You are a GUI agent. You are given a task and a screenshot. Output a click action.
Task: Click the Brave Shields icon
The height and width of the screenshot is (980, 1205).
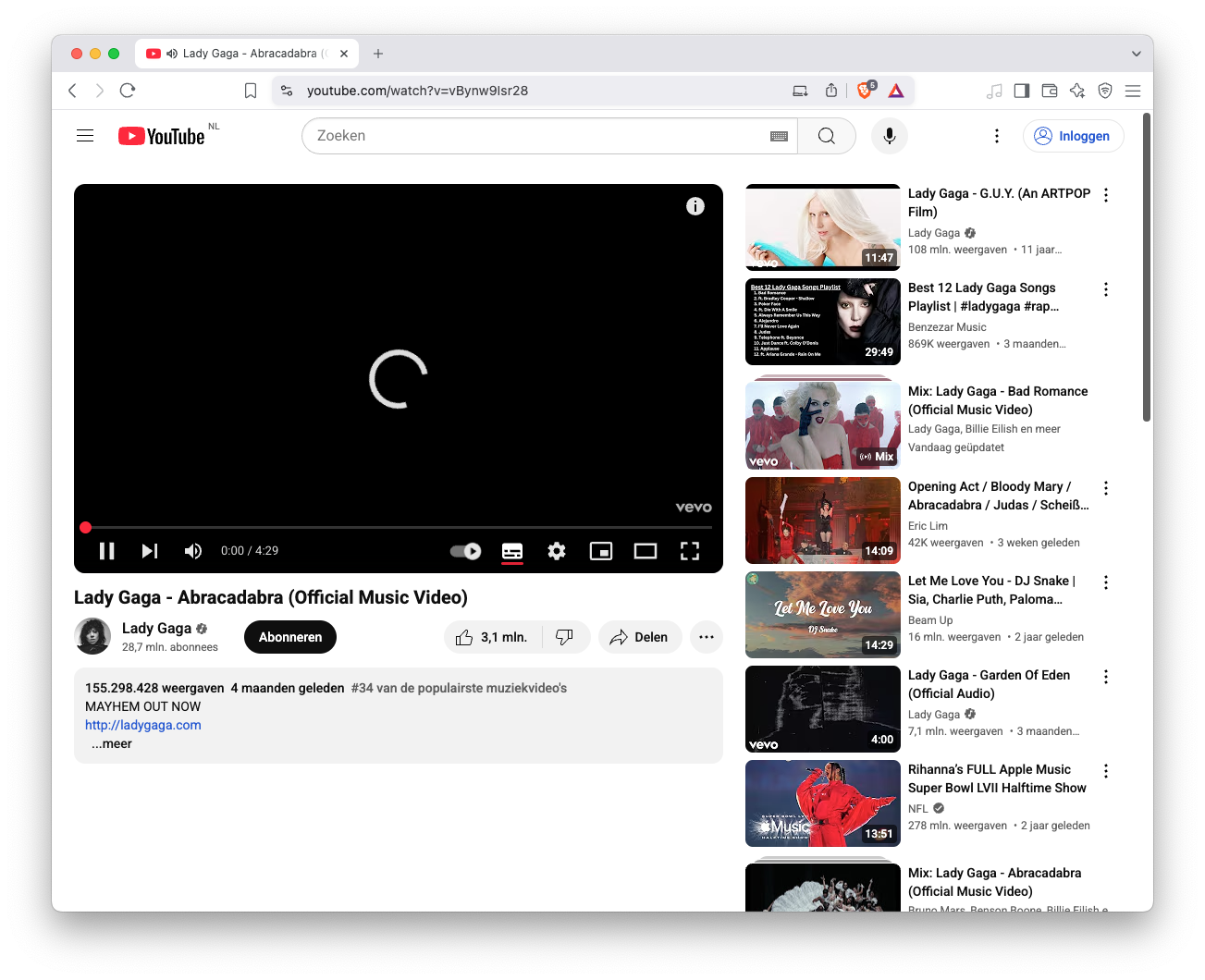866,91
